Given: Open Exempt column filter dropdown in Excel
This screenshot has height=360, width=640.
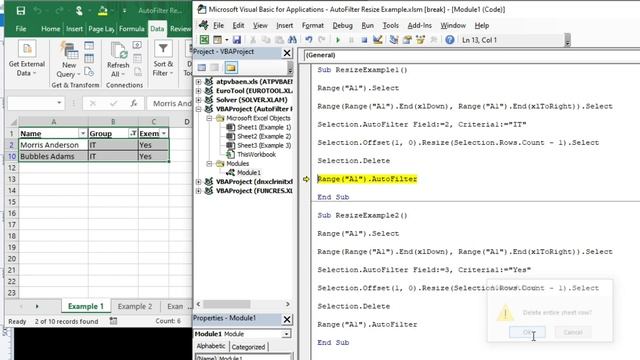Looking at the screenshot, I should pyautogui.click(x=164, y=133).
